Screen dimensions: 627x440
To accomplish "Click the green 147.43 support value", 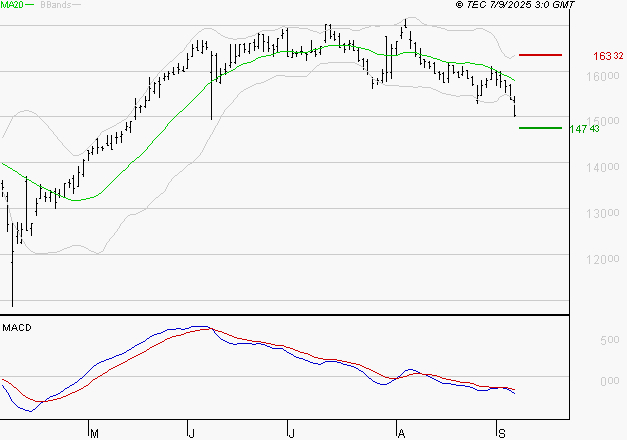I will click(x=585, y=129).
